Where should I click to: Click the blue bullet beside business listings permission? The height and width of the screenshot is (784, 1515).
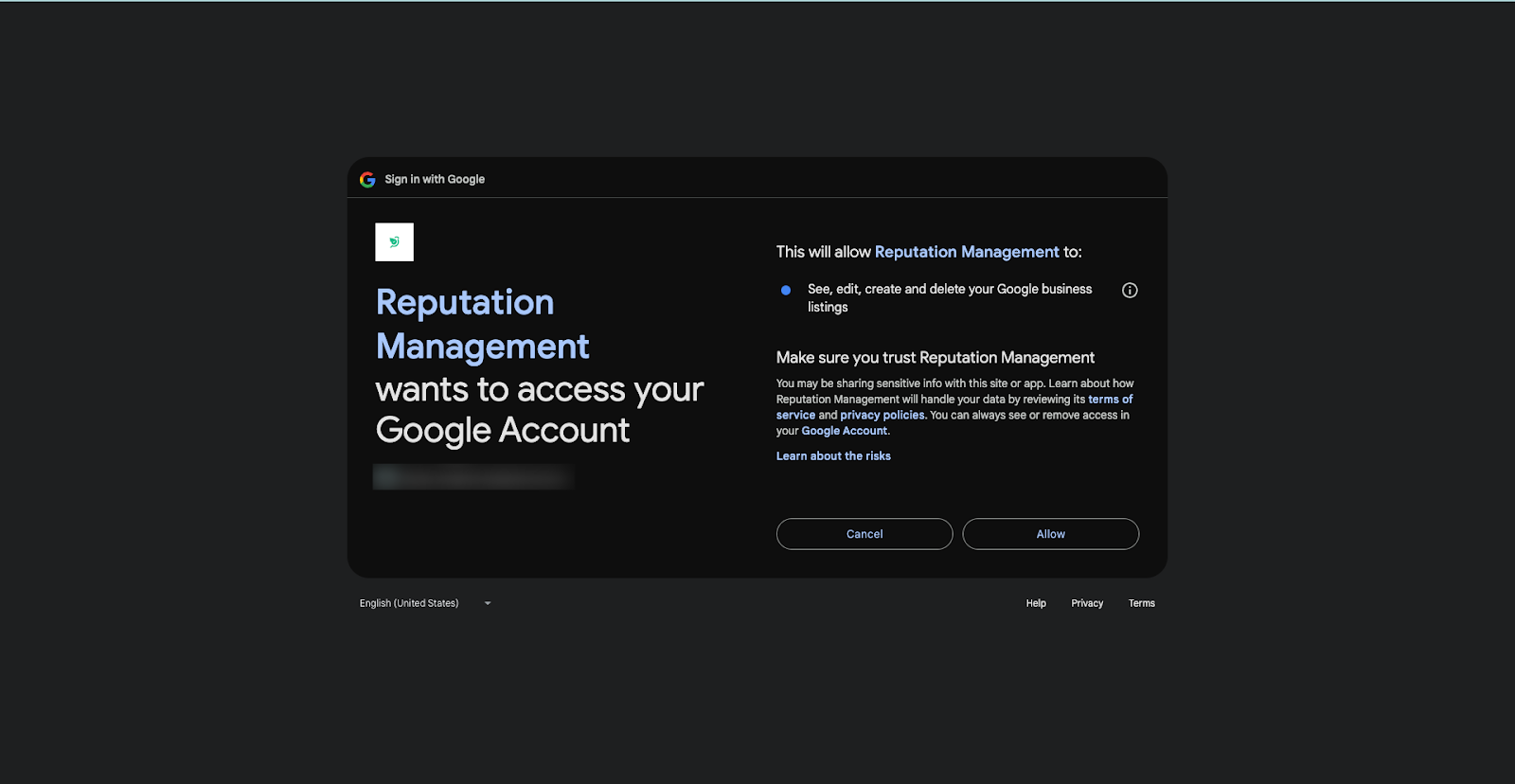(786, 290)
